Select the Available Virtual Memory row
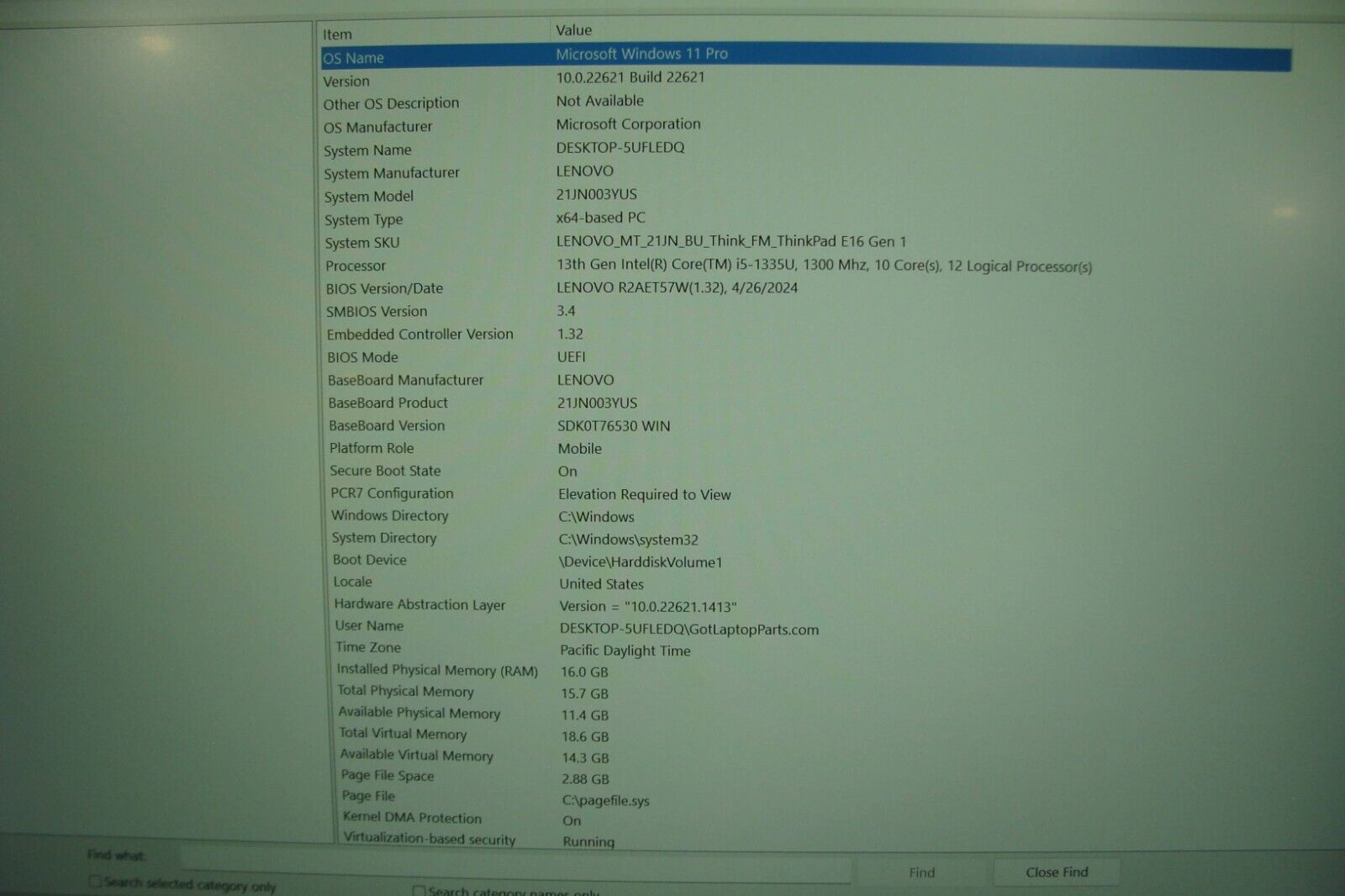 click(x=805, y=756)
